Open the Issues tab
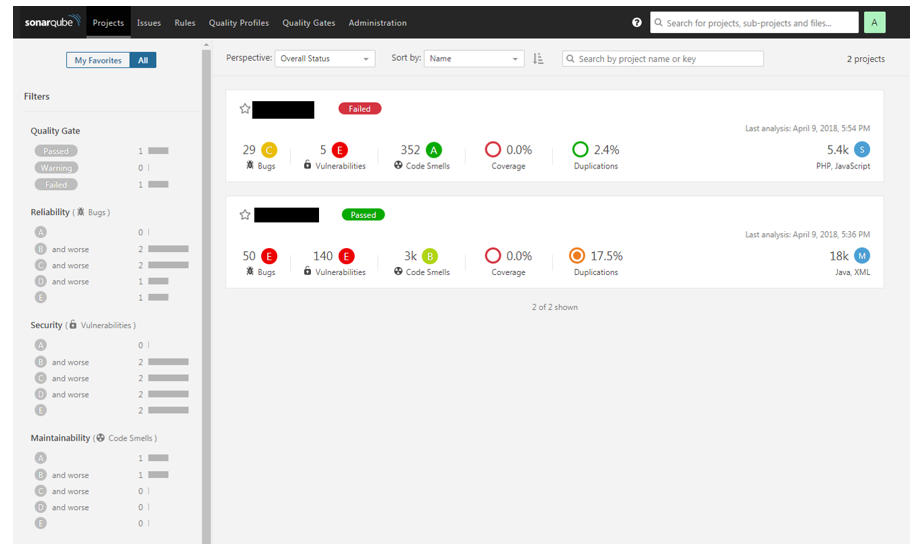This screenshot has height=553, width=915. click(149, 23)
